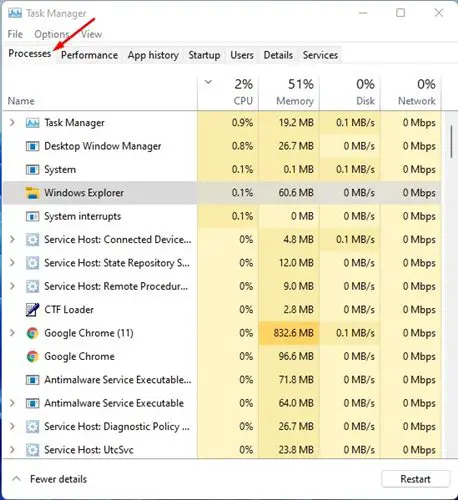
Task: Sort processes by Memory column header
Action: click(x=289, y=93)
